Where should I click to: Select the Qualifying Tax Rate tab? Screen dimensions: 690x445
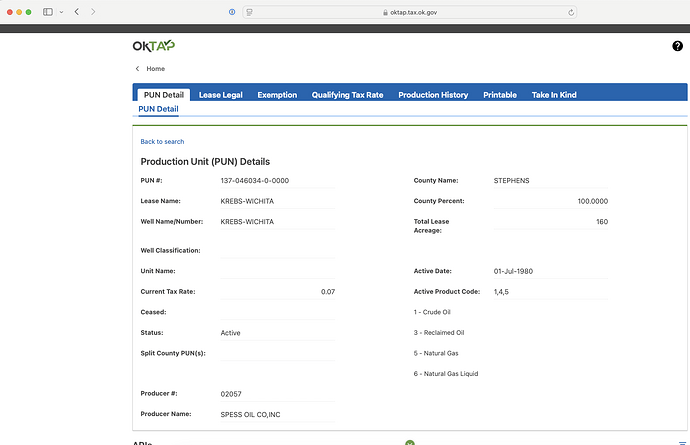coord(347,95)
